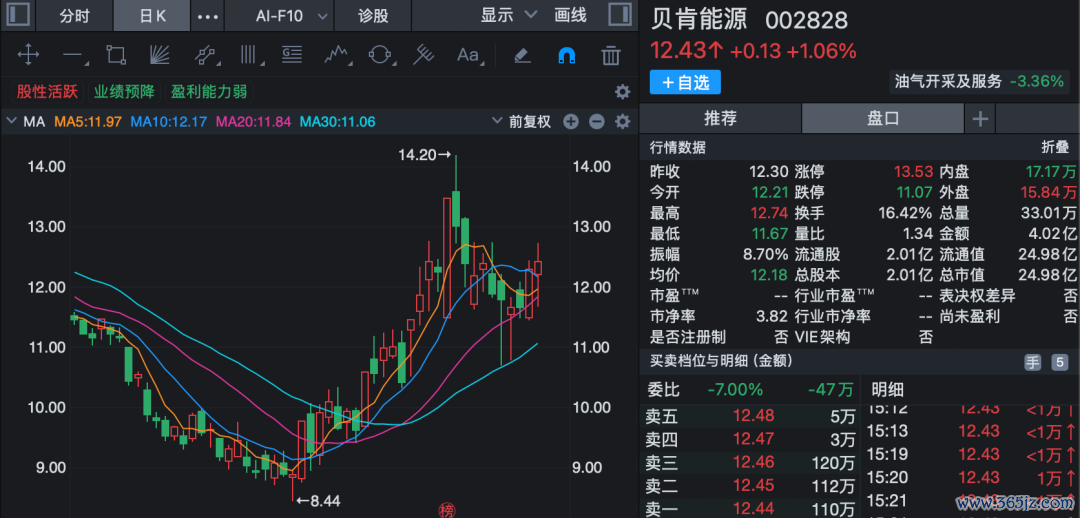
Task: Click the MA10:12.17 blue label
Action: 169,122
